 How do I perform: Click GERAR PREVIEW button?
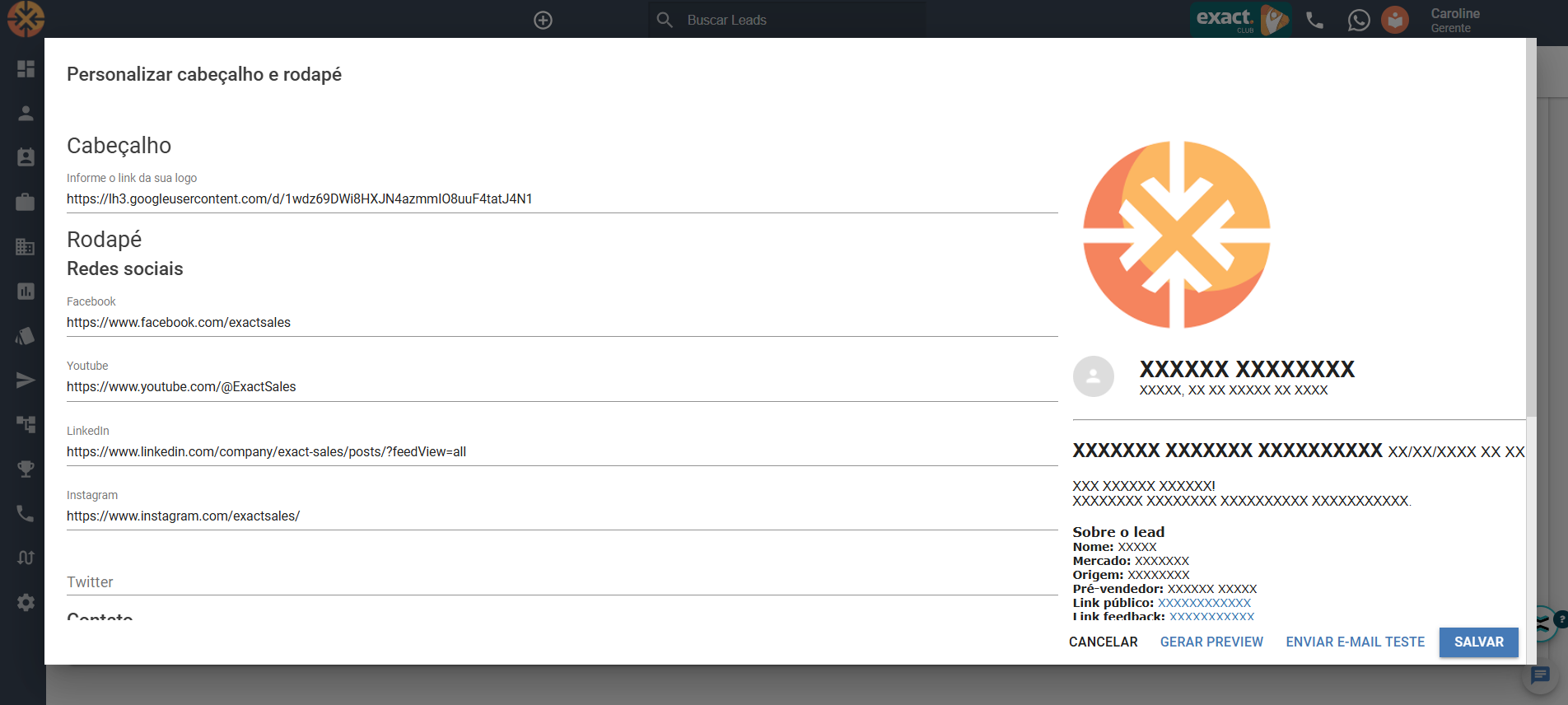coord(1211,642)
